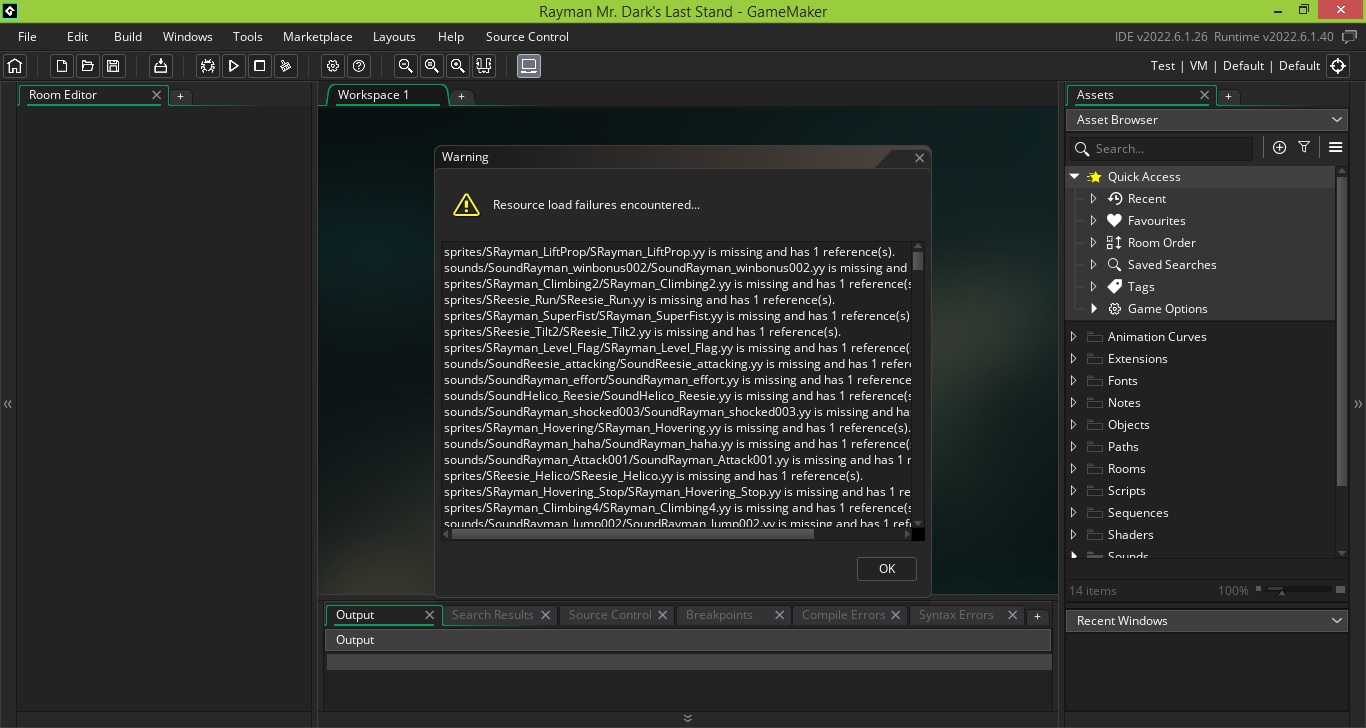Click the Create Executable toolbar icon
Viewport: 1366px width, 728px height.
pyautogui.click(x=160, y=66)
